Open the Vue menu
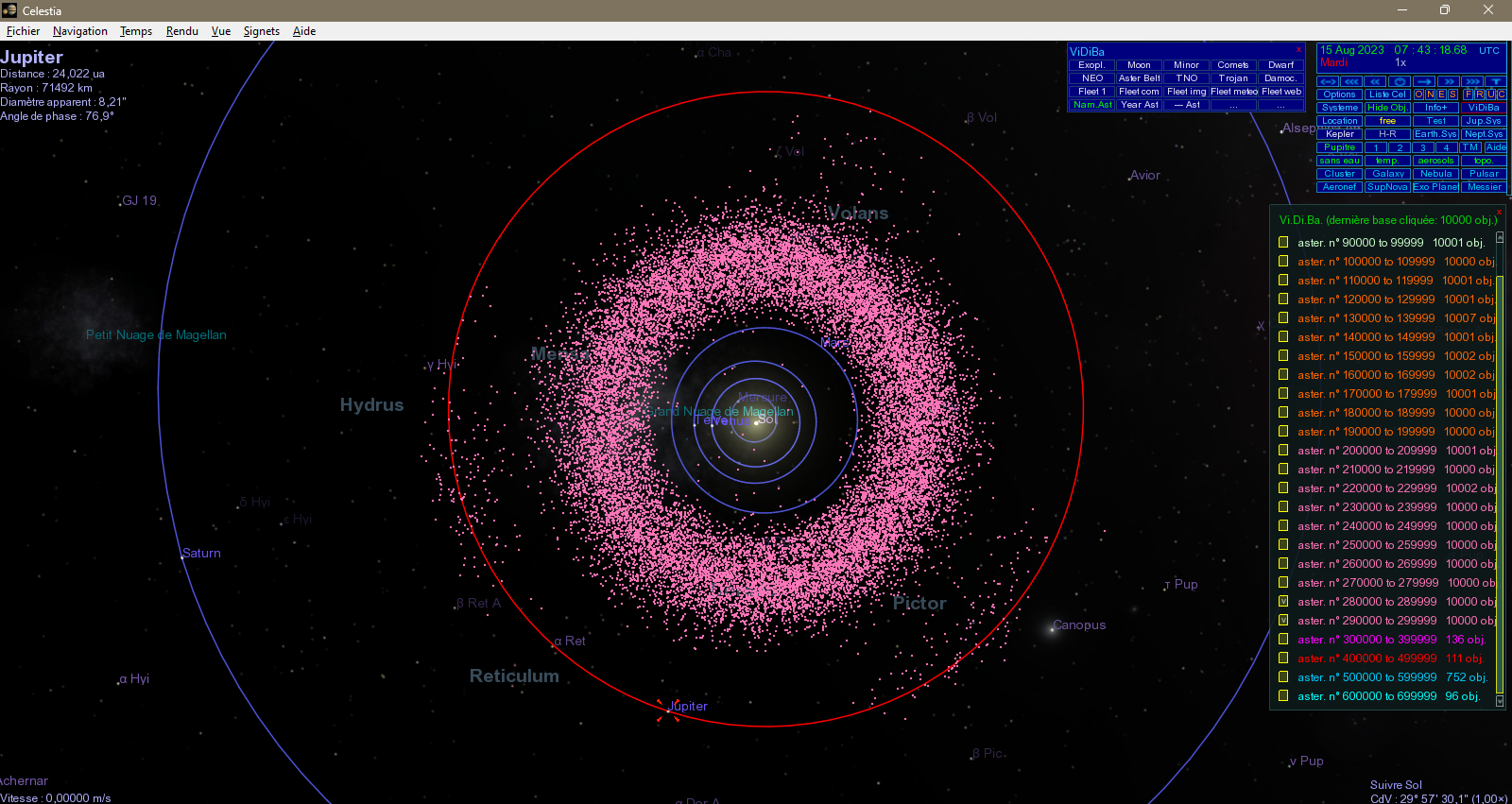The width and height of the screenshot is (1512, 804). pos(221,31)
